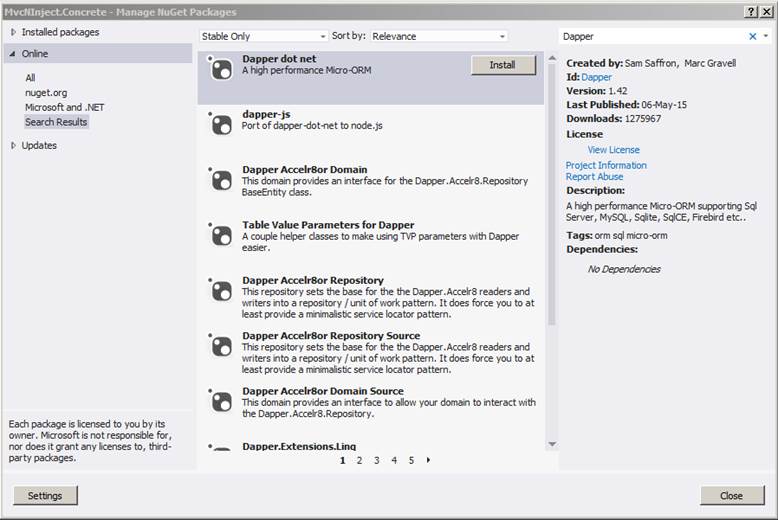Go to results page 5
The width and height of the screenshot is (778, 520).
click(x=411, y=460)
